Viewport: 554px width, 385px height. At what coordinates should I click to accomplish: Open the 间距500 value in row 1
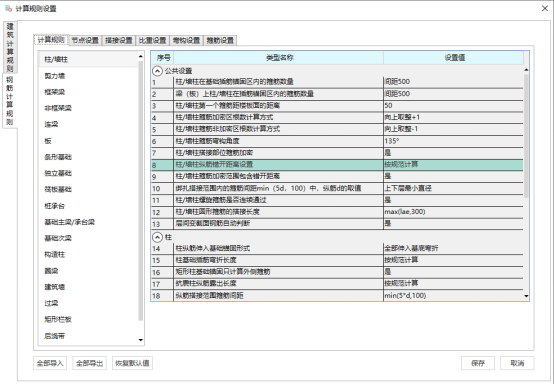tap(453, 82)
